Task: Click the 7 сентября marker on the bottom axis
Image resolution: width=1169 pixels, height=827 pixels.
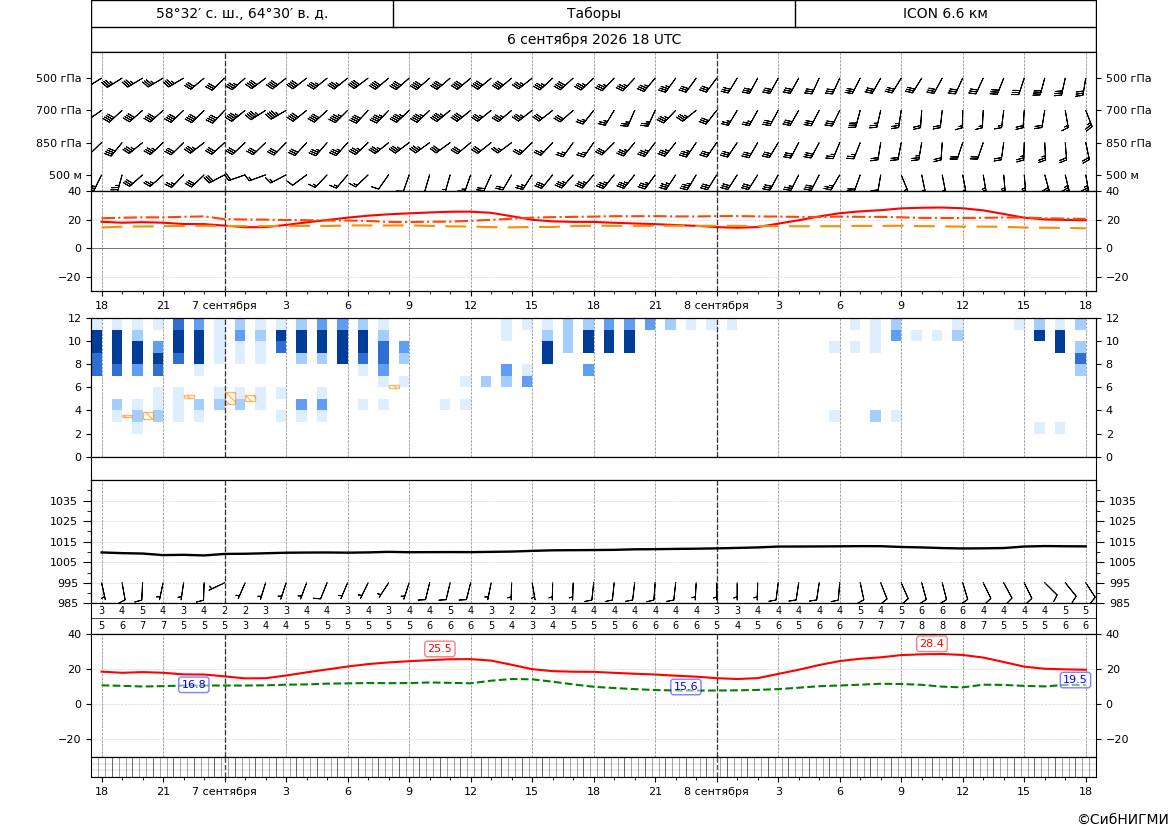Action: tap(224, 791)
